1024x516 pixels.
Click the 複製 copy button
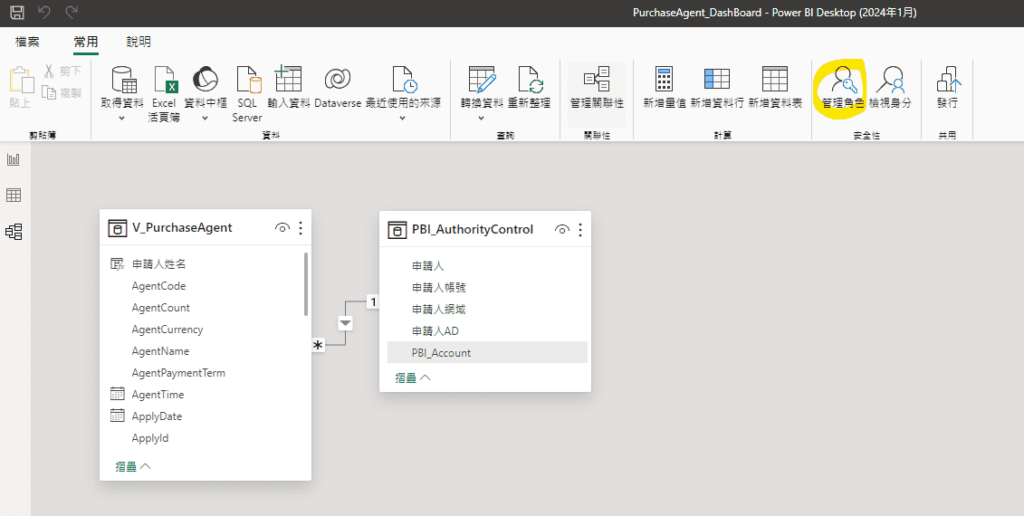[62, 93]
